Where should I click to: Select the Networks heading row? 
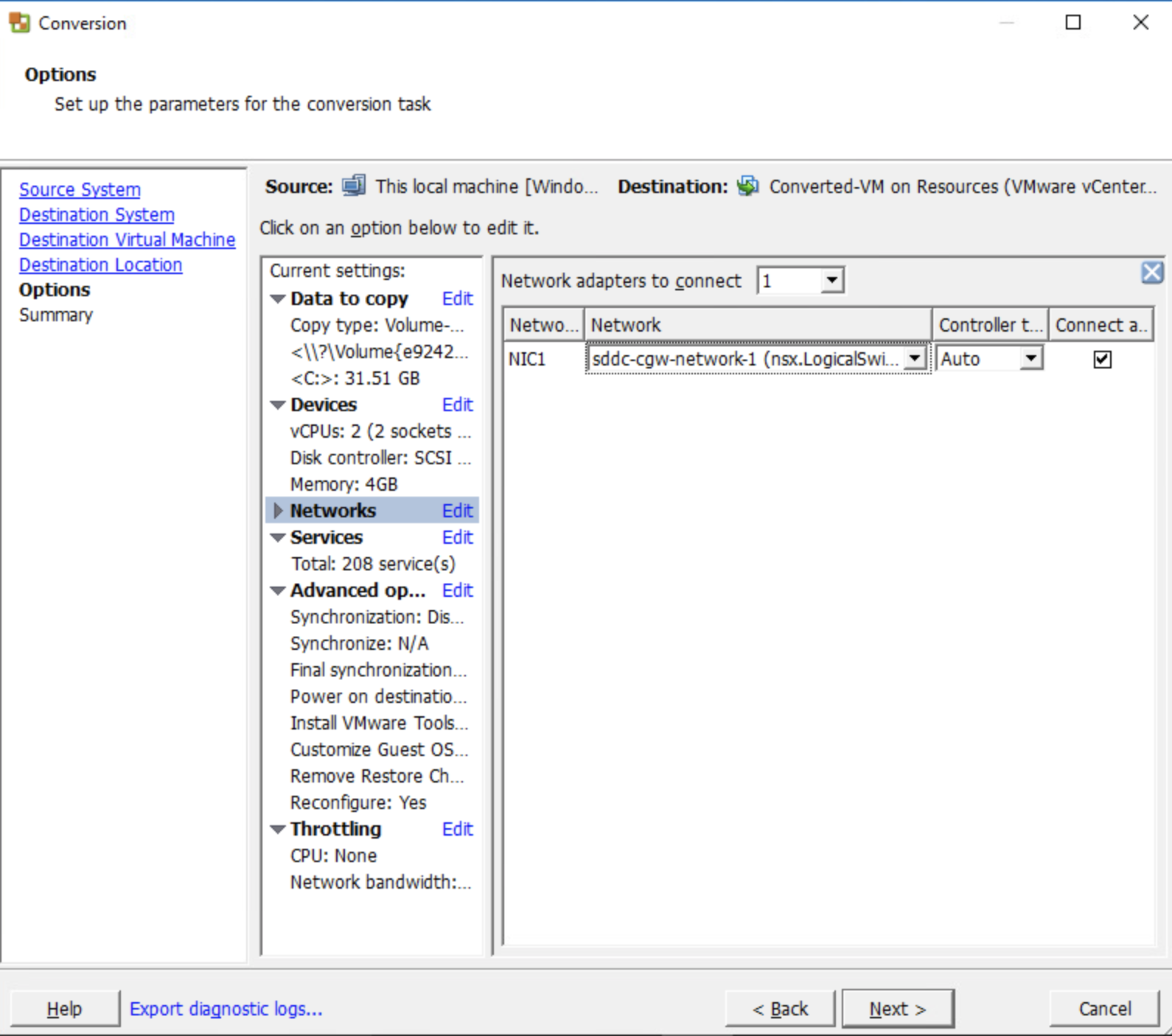tap(372, 511)
